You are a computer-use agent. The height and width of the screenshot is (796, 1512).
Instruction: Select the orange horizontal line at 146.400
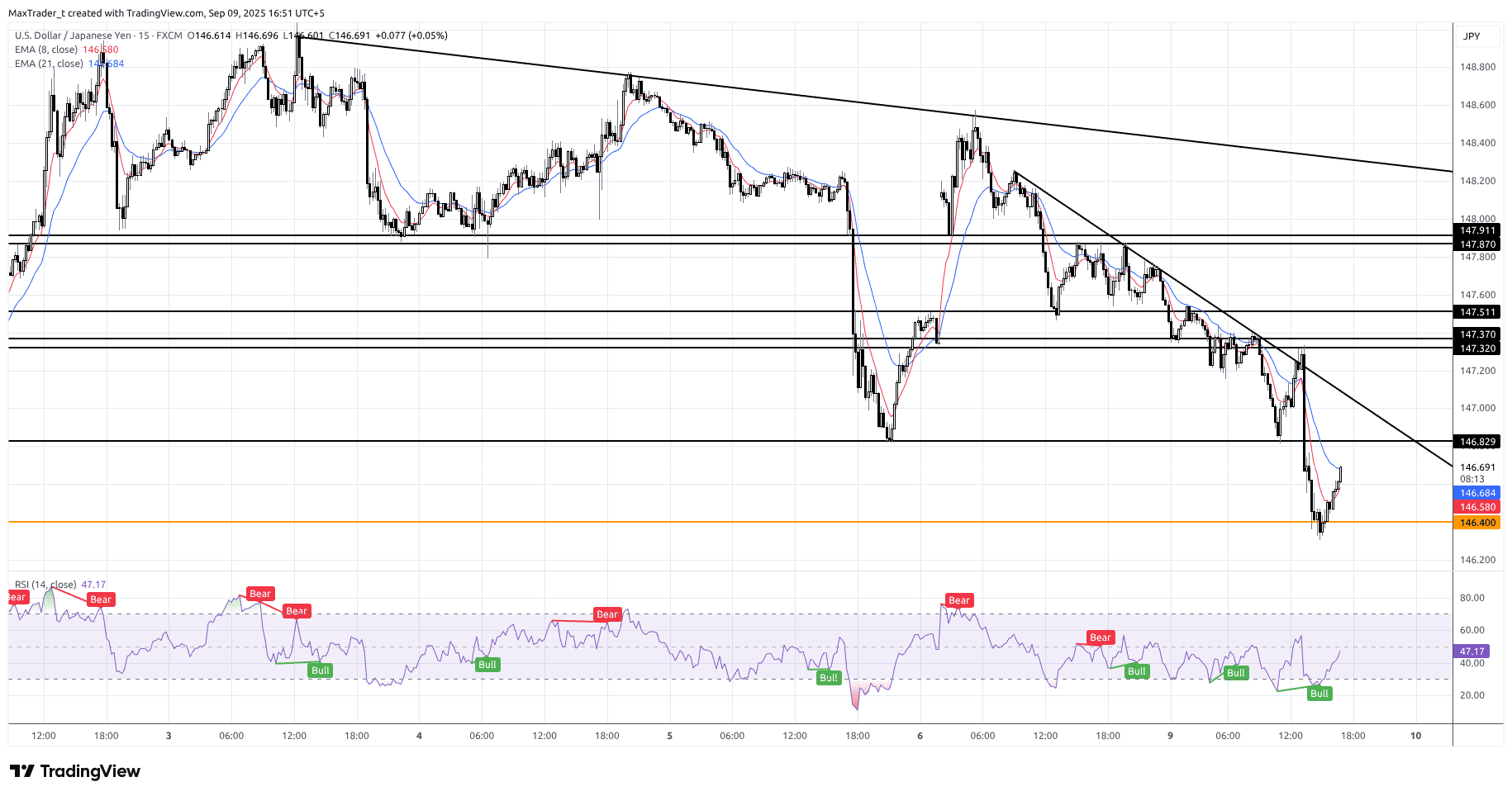tap(661, 522)
